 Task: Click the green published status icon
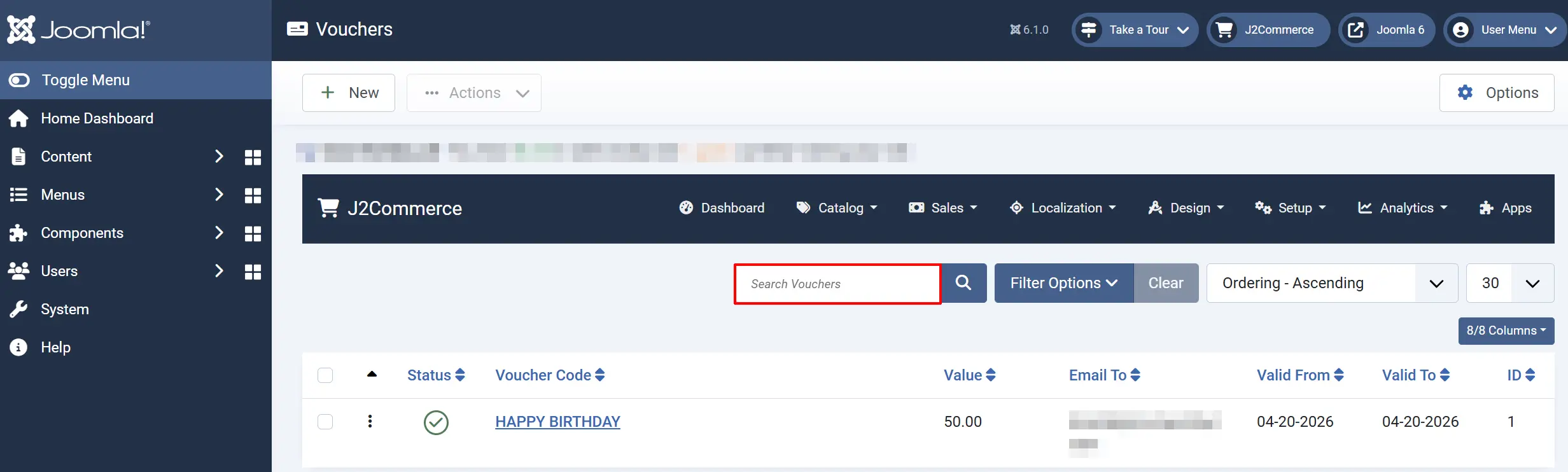(436, 422)
